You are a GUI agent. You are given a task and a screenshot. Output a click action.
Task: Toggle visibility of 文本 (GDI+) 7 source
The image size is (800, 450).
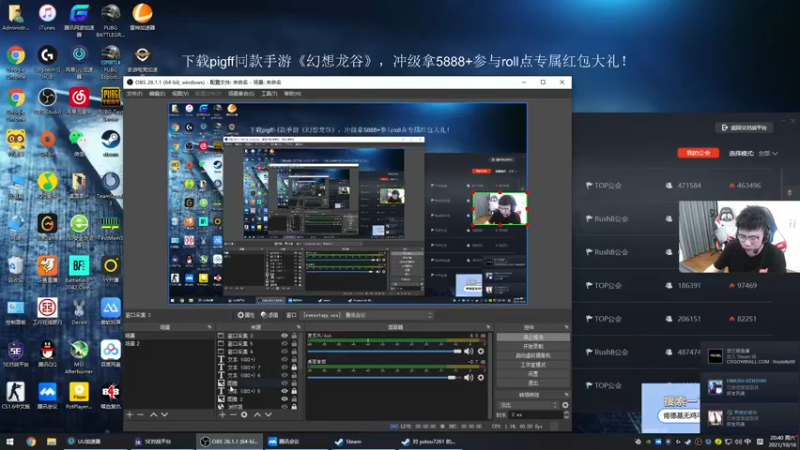[285, 367]
